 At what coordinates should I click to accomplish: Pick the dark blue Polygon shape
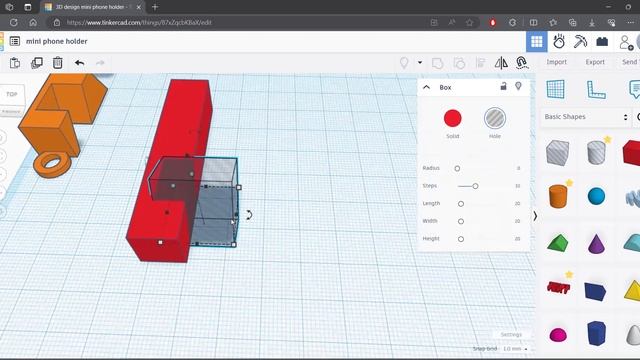click(596, 333)
